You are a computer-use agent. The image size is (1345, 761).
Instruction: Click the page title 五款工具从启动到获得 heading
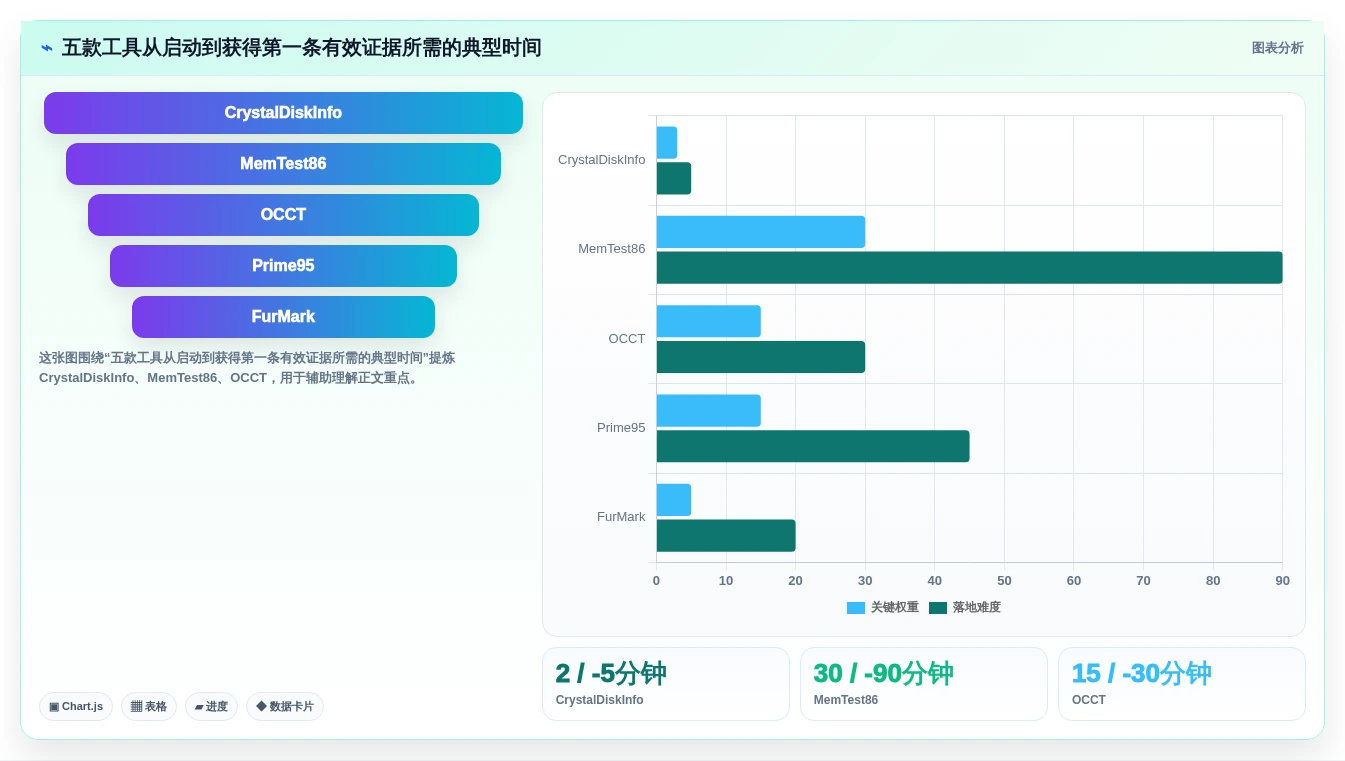tap(301, 48)
